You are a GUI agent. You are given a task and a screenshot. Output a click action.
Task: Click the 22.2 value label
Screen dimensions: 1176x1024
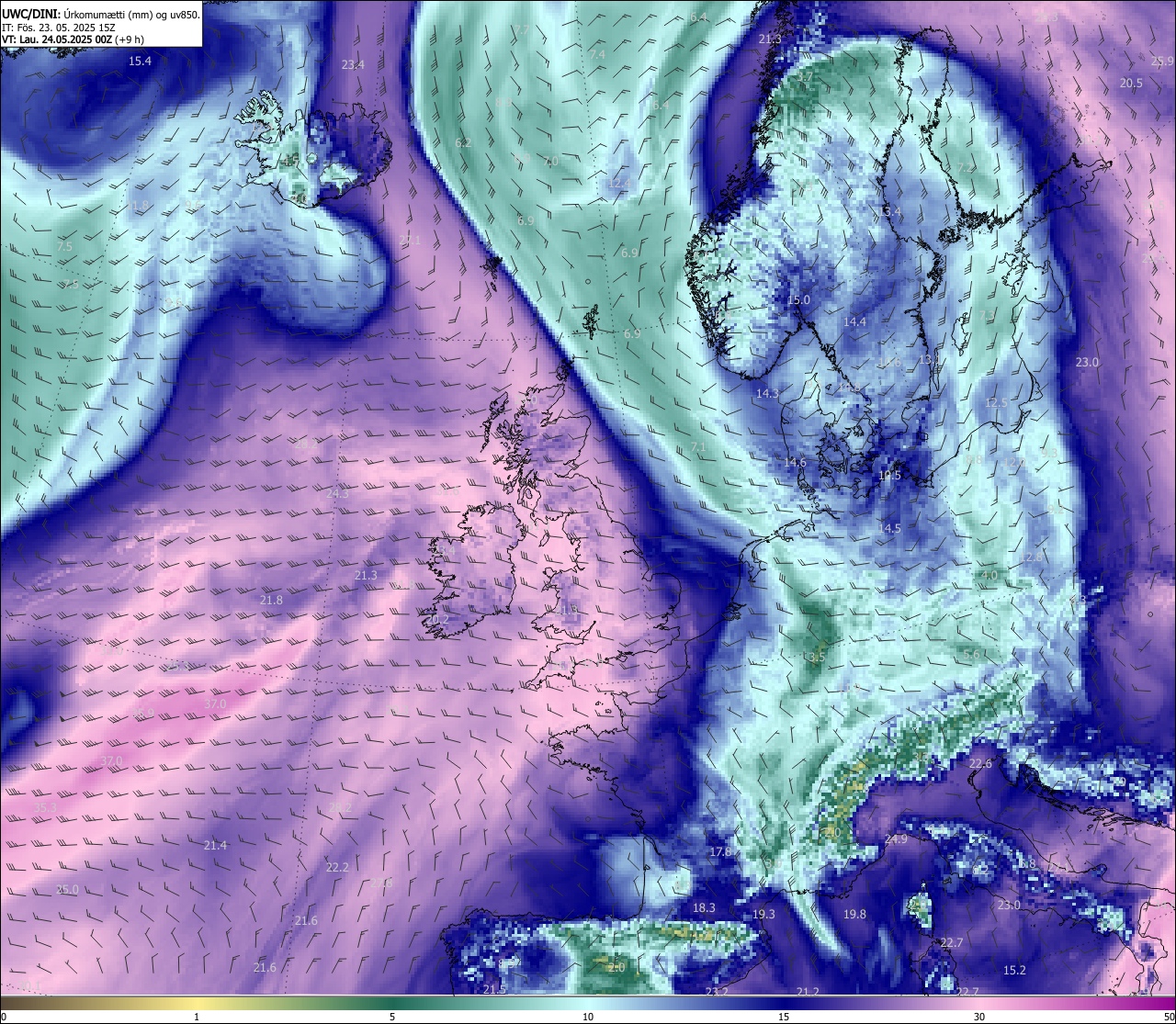coord(337,867)
